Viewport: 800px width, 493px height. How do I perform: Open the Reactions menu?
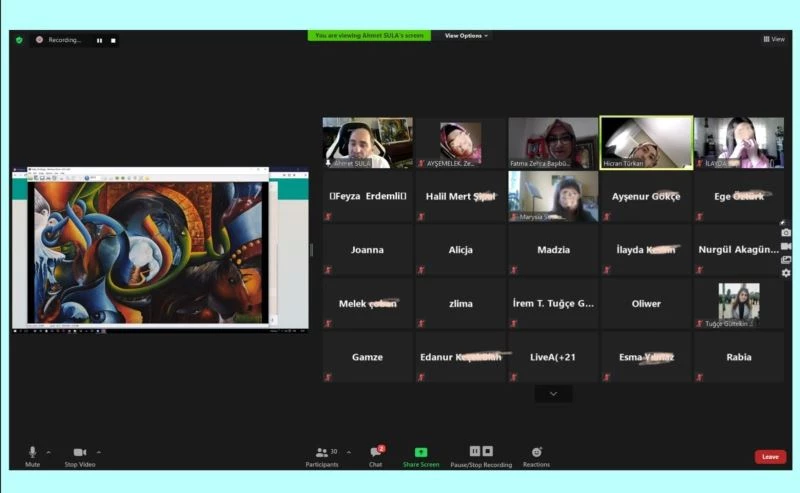(536, 453)
